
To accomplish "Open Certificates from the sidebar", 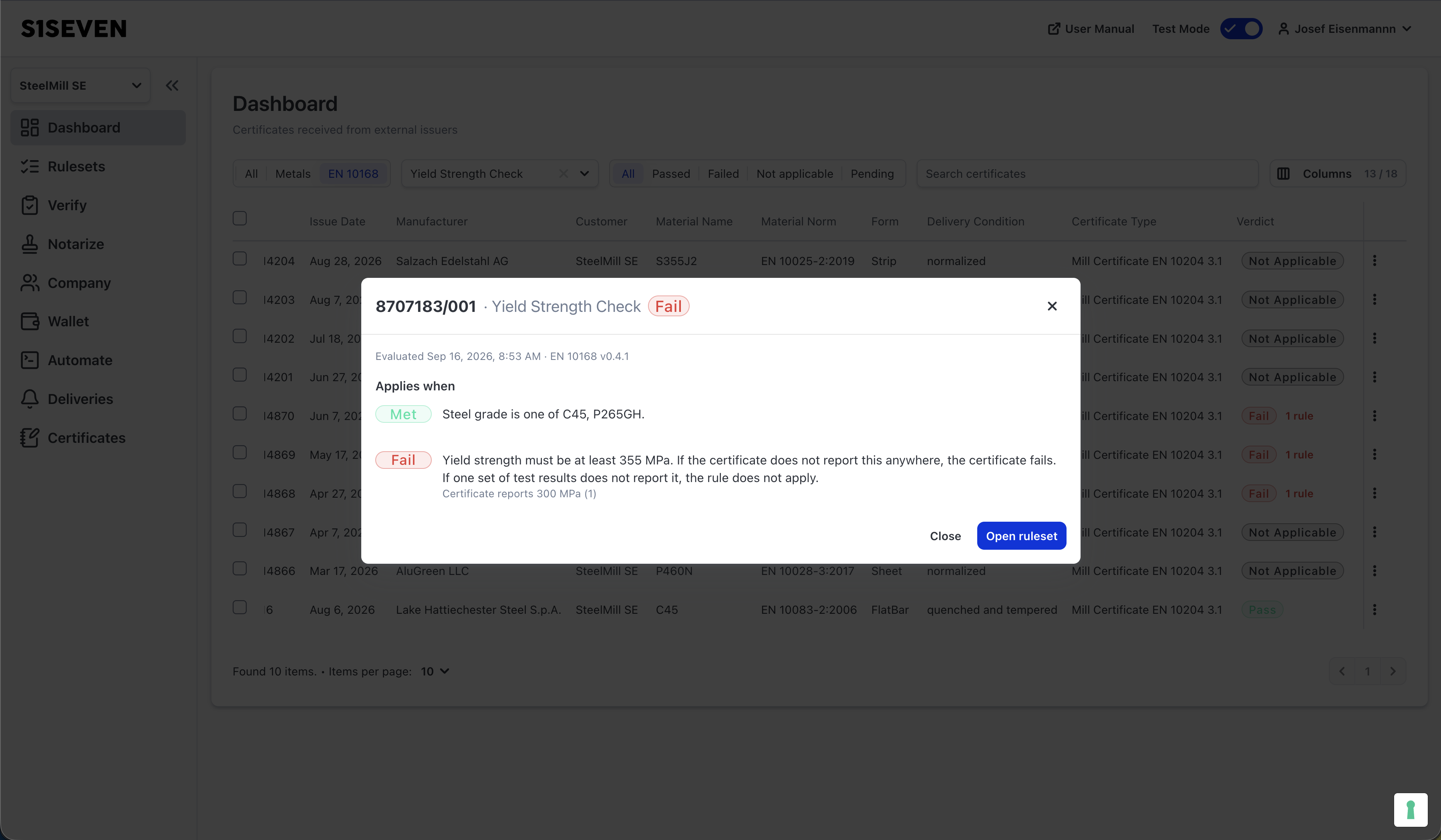I will (x=98, y=438).
